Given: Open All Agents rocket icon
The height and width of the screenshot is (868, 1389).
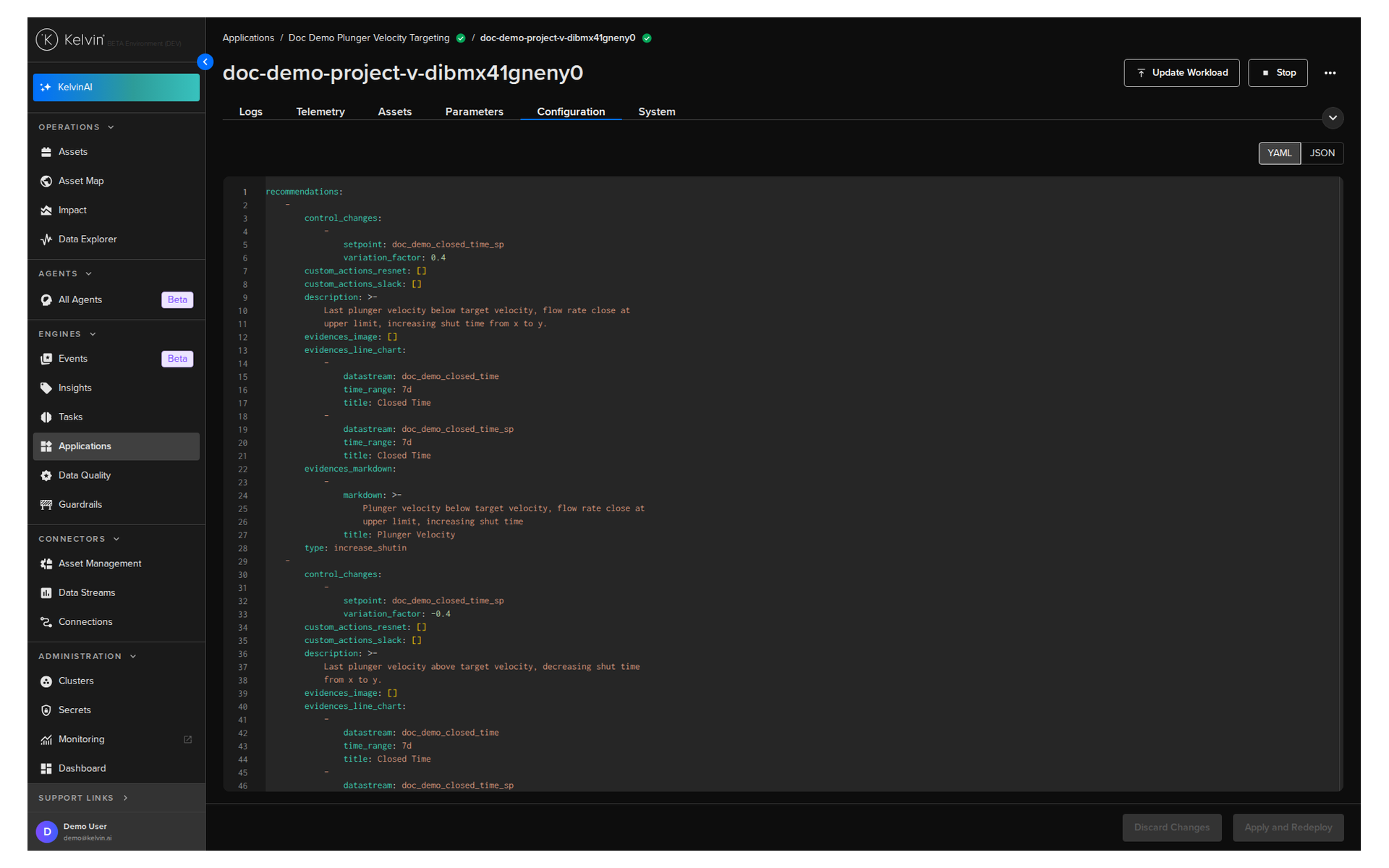Looking at the screenshot, I should 46,300.
